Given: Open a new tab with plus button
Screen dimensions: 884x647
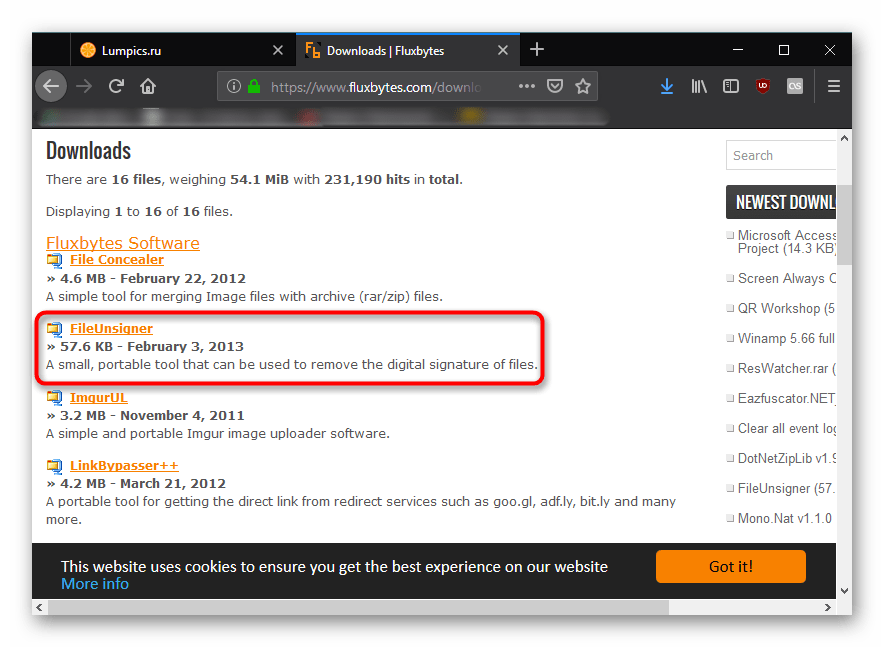Looking at the screenshot, I should pyautogui.click(x=537, y=50).
